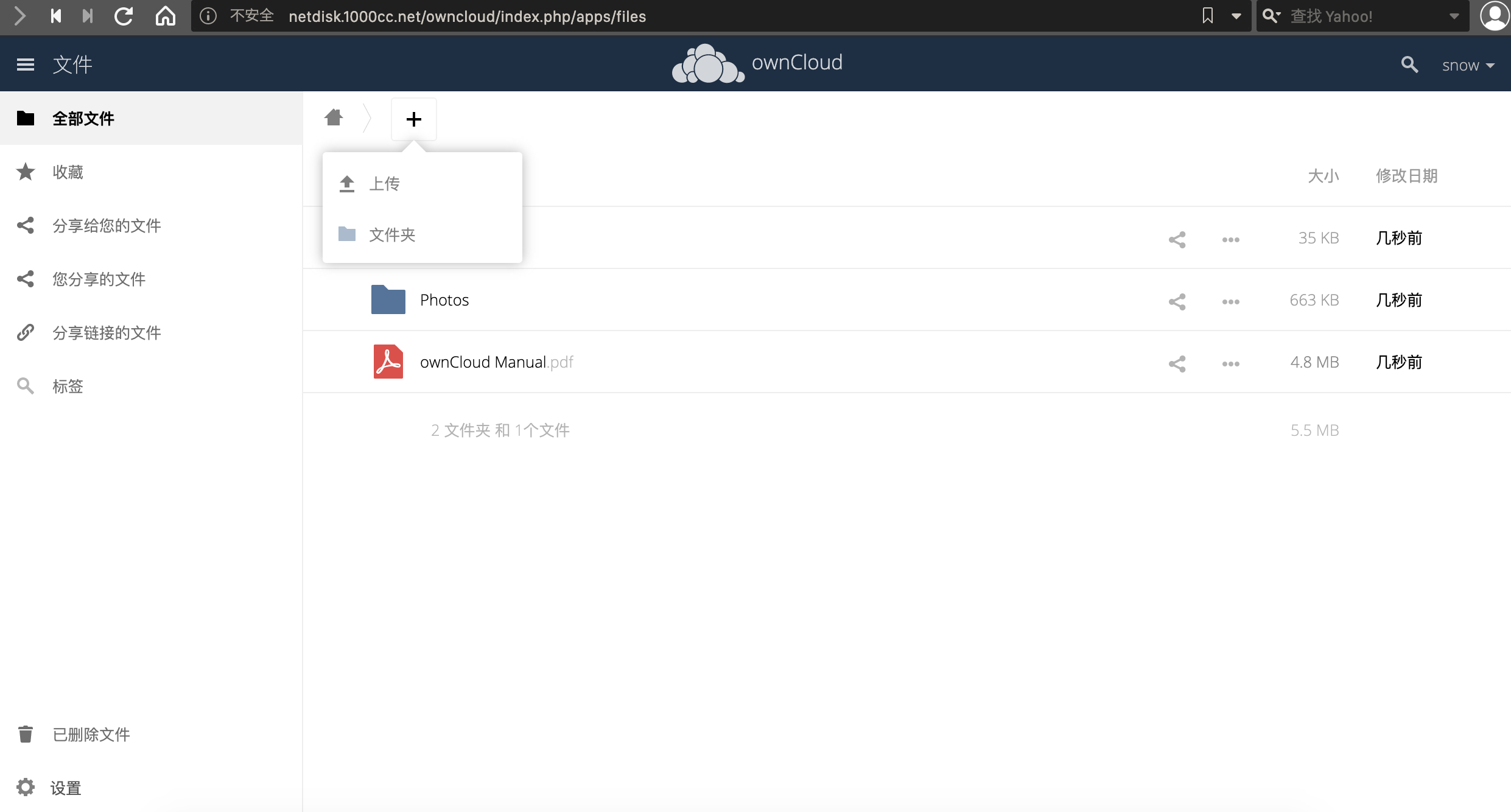1511x812 pixels.
Task: Click the browser rewind button
Action: (56, 16)
